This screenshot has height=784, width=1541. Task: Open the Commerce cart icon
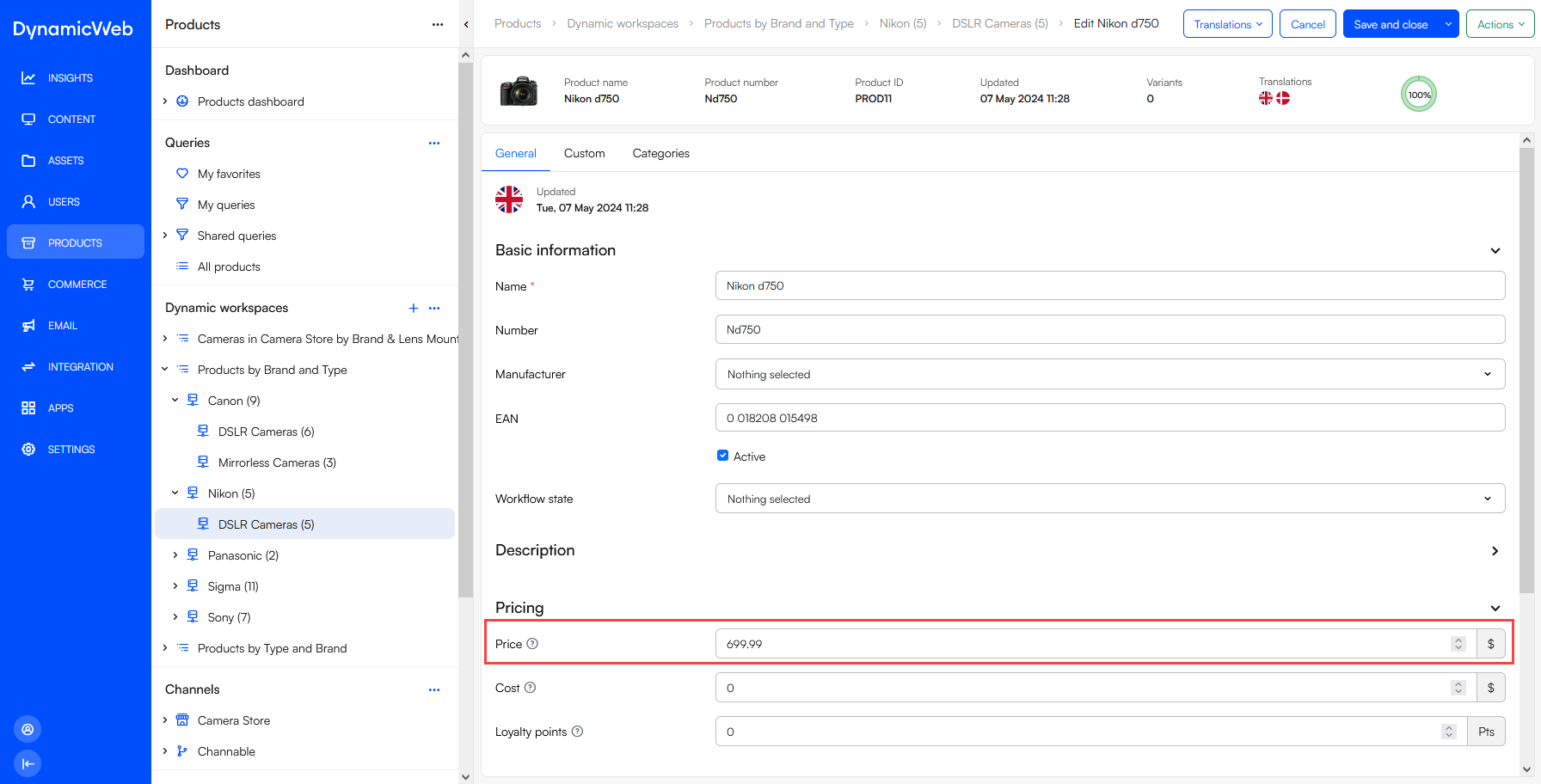tap(28, 285)
